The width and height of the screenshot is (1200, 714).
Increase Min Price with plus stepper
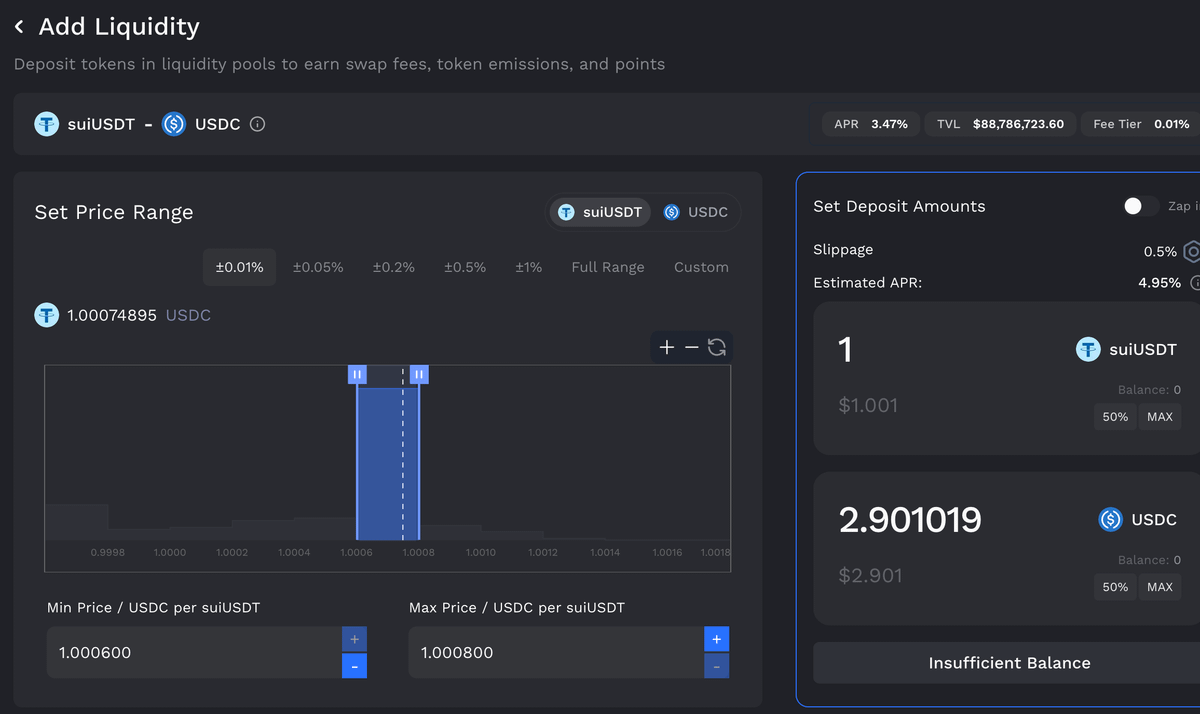pyautogui.click(x=355, y=639)
